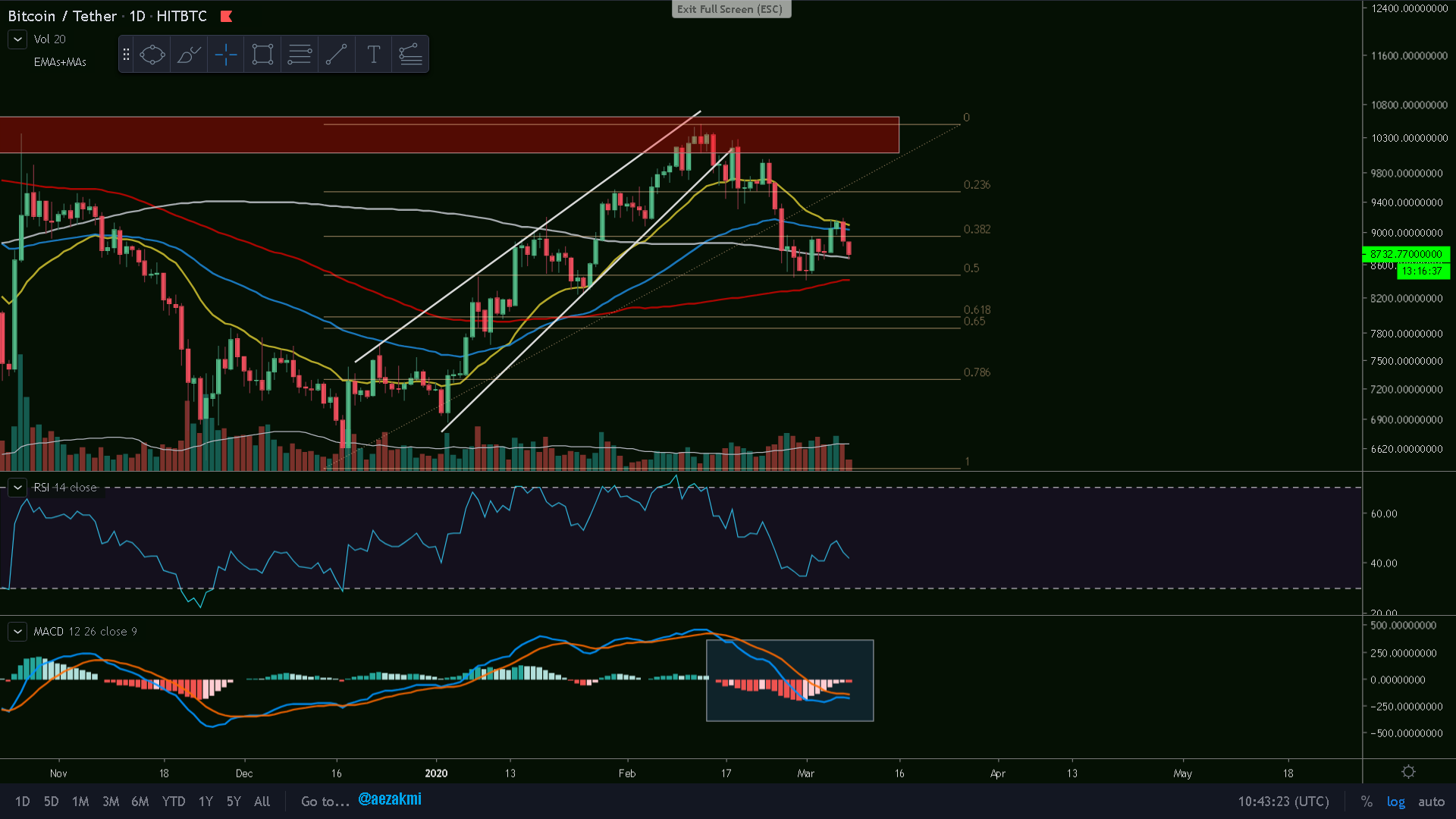Select the rectangle shape tool

262,54
